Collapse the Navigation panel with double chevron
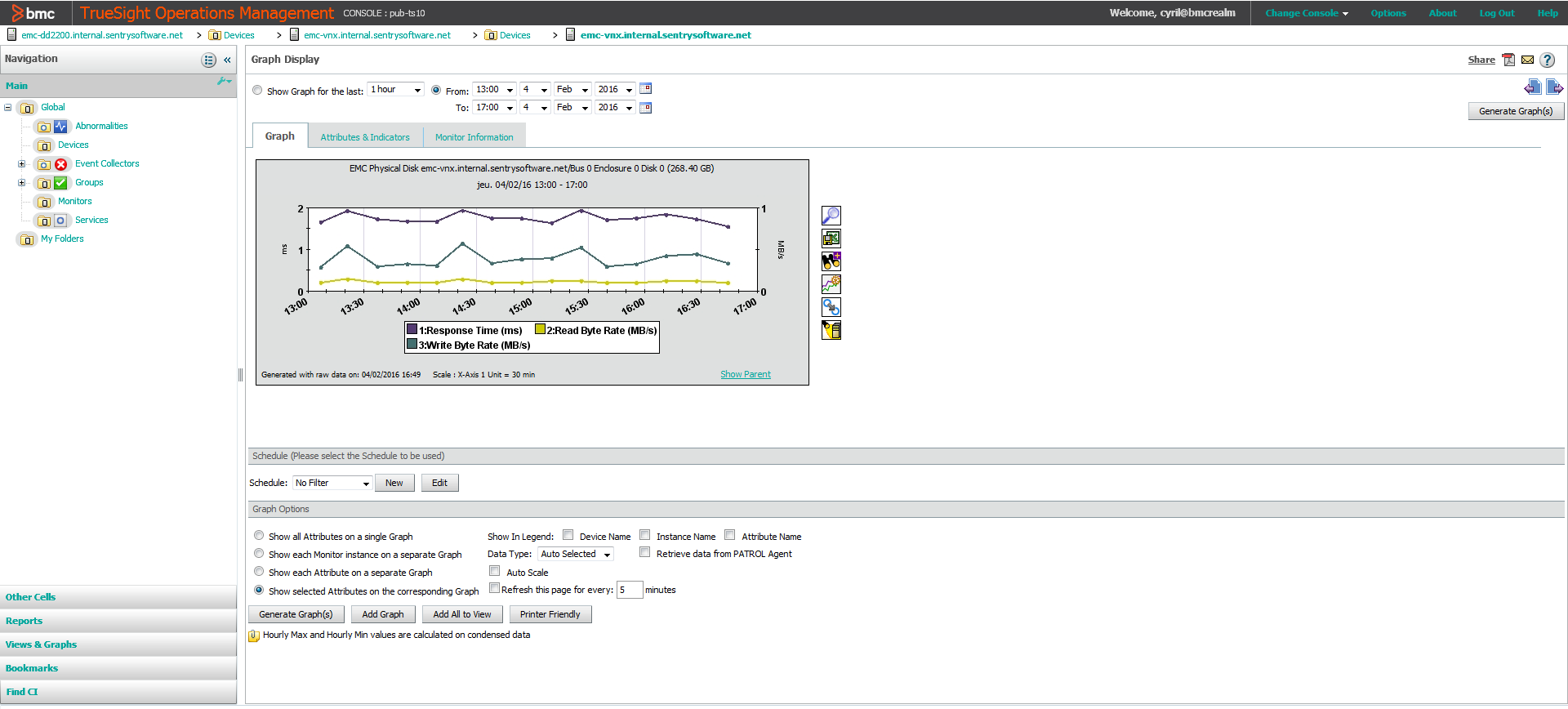This screenshot has height=709, width=1568. [x=227, y=60]
